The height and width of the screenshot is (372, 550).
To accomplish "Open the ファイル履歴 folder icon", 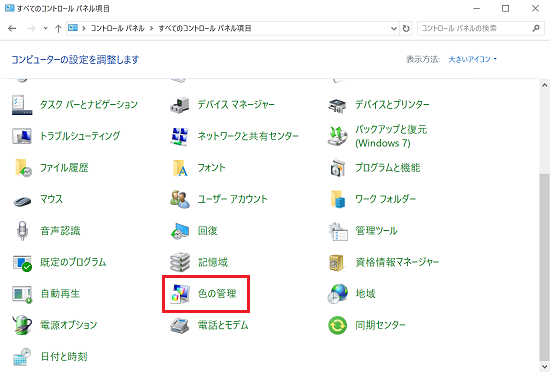I will (x=23, y=168).
